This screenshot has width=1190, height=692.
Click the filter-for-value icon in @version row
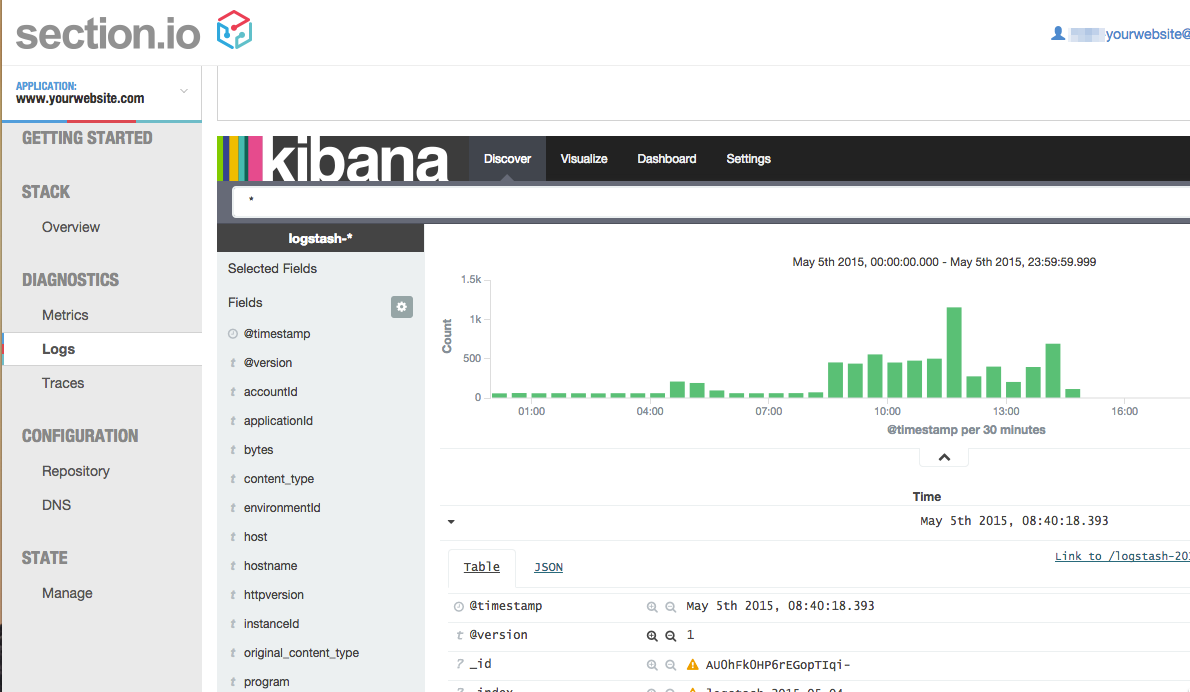(x=652, y=636)
